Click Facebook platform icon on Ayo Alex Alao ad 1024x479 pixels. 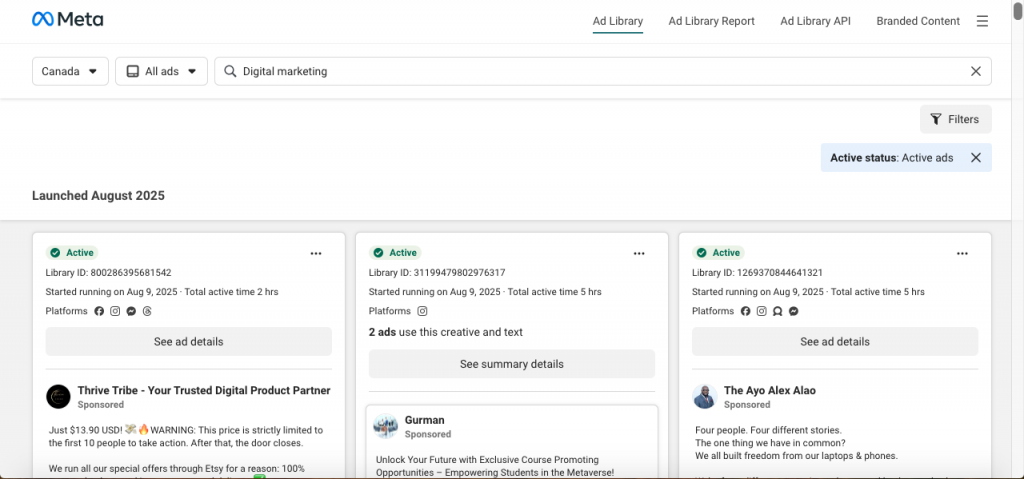746,312
